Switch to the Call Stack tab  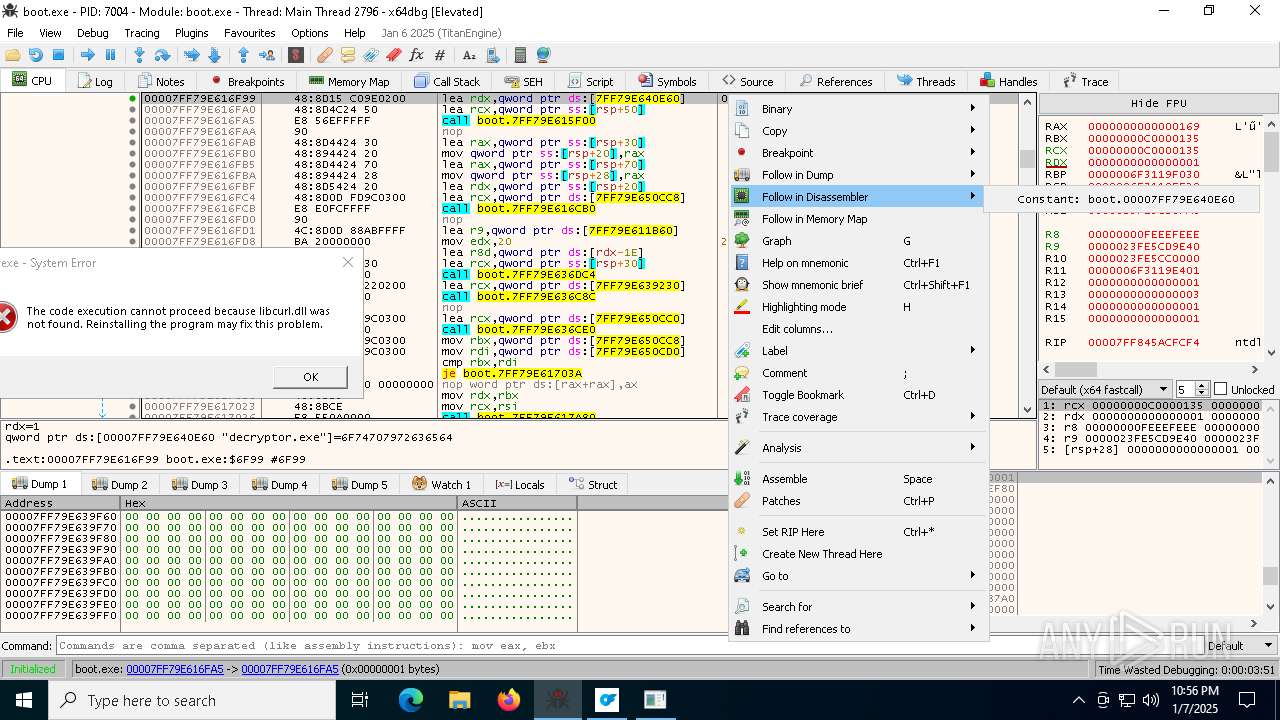446,81
